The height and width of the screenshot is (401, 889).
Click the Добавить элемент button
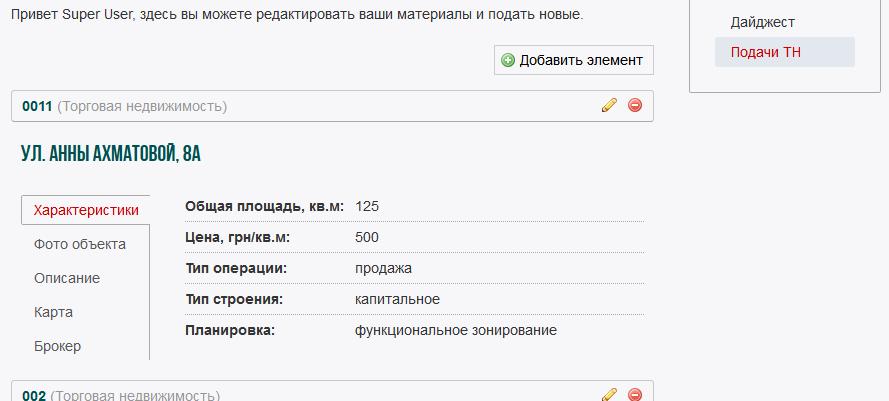[x=573, y=60]
